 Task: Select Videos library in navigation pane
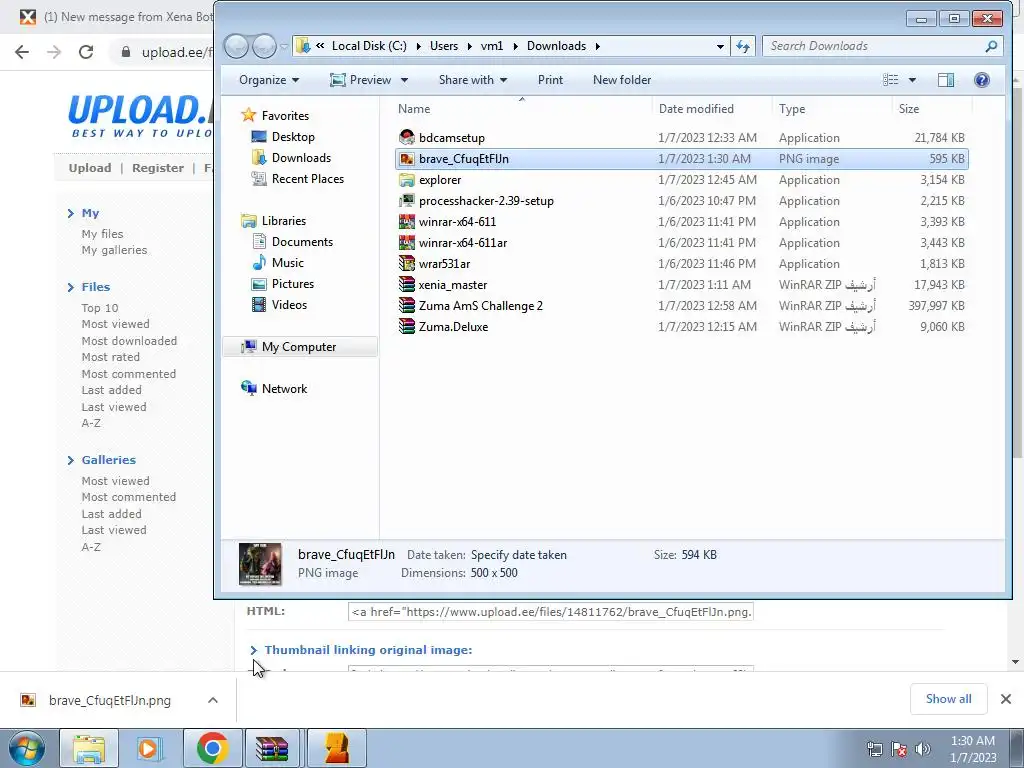point(280,304)
